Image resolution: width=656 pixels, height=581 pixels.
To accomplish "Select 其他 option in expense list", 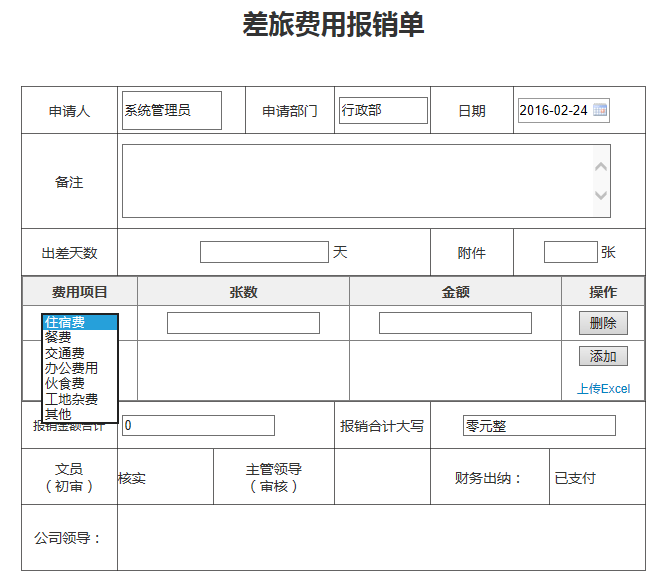I will [80, 414].
